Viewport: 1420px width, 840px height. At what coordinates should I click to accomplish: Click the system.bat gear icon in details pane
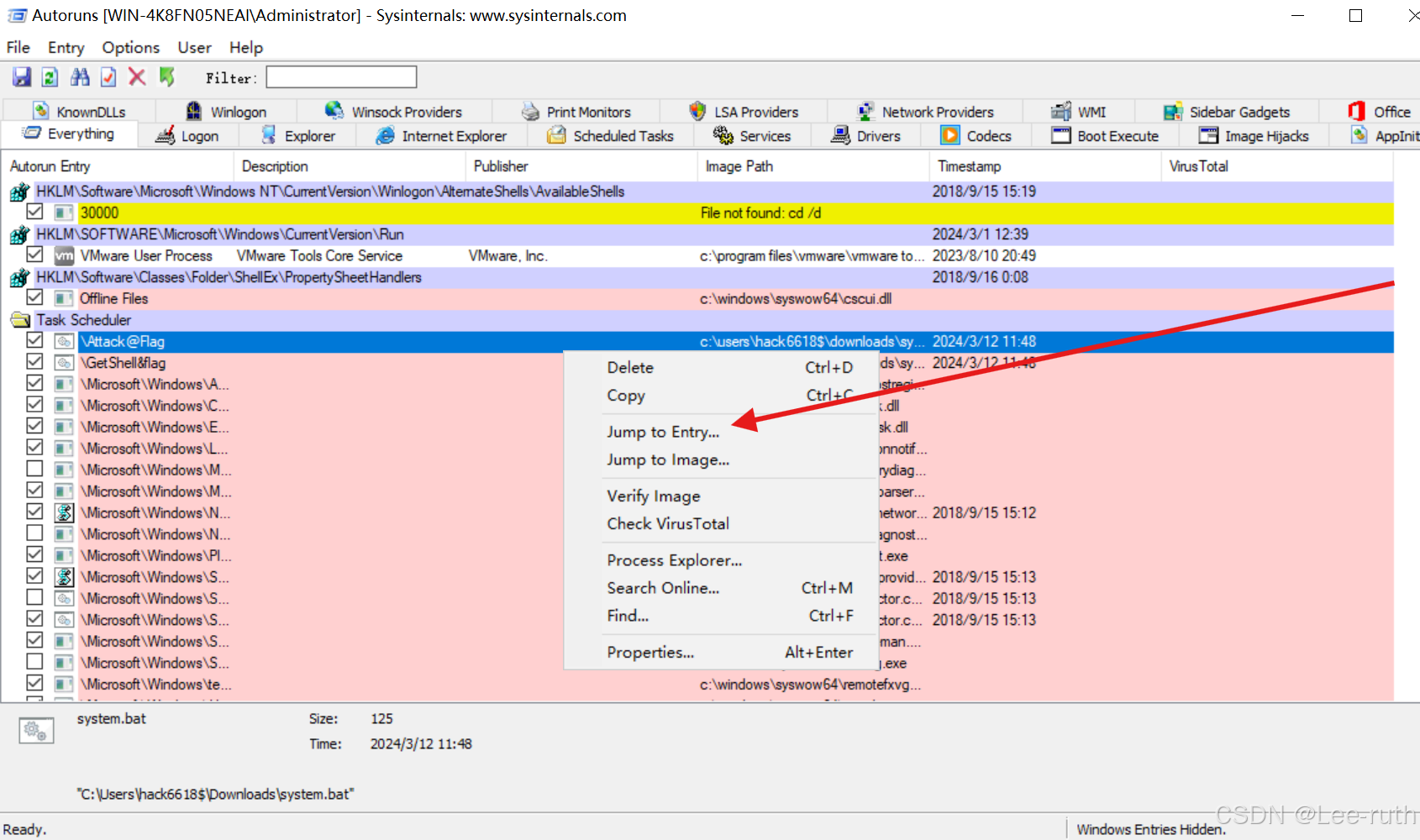click(x=36, y=731)
